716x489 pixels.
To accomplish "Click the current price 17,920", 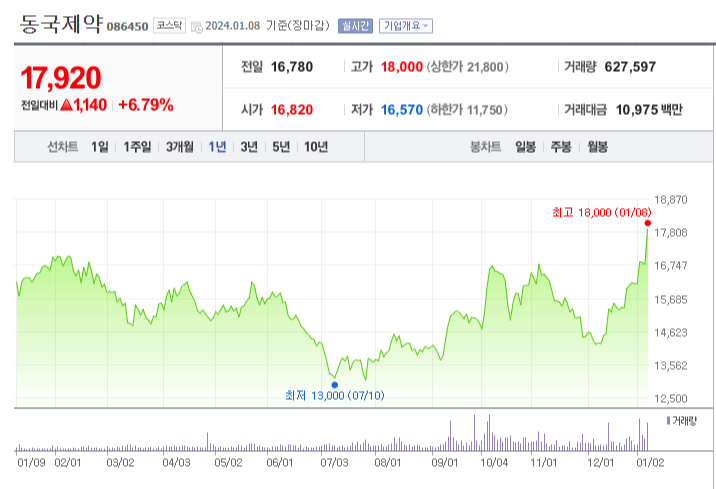I will pyautogui.click(x=61, y=78).
